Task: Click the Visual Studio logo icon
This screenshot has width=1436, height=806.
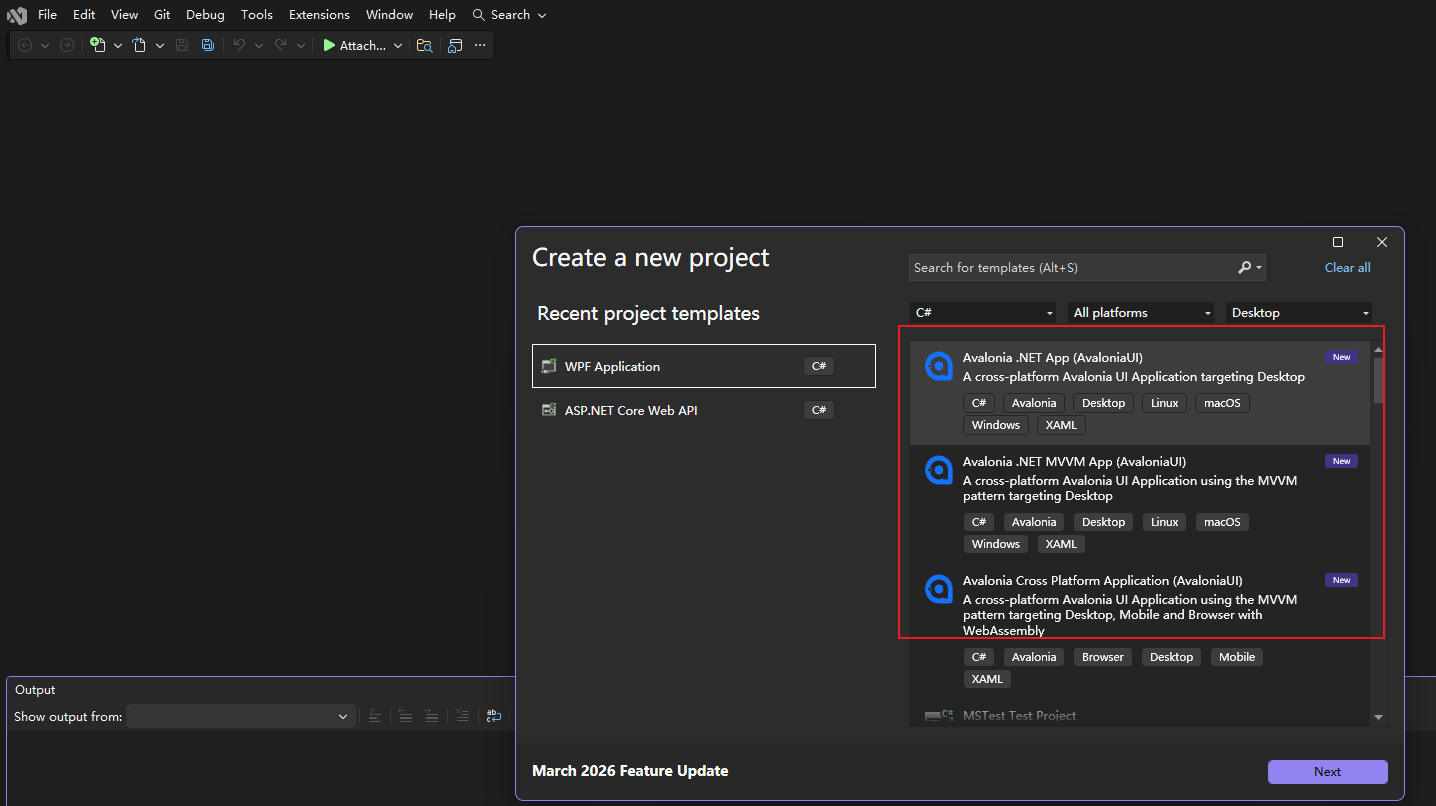Action: point(16,15)
